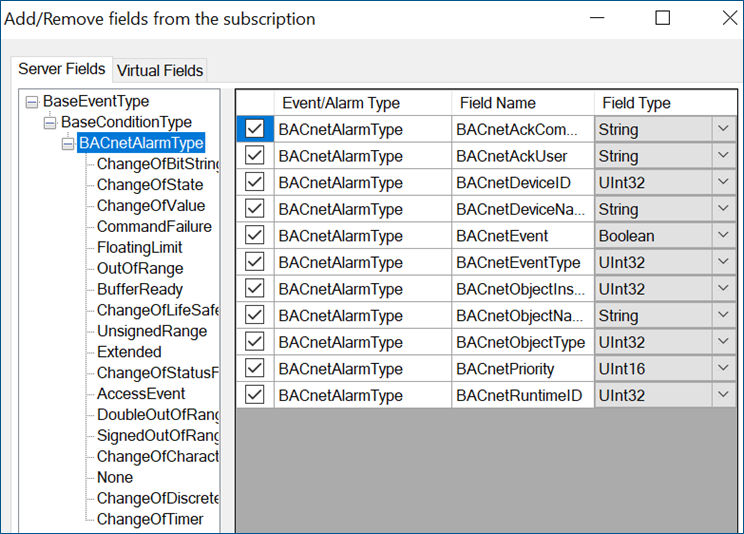Open Field Type dropdown for BACnetEvent
Screen dimensions: 744x534
[722, 236]
